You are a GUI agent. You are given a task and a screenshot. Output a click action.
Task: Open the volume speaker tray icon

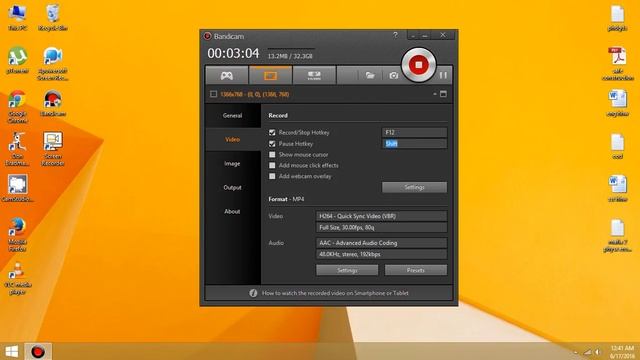(598, 352)
